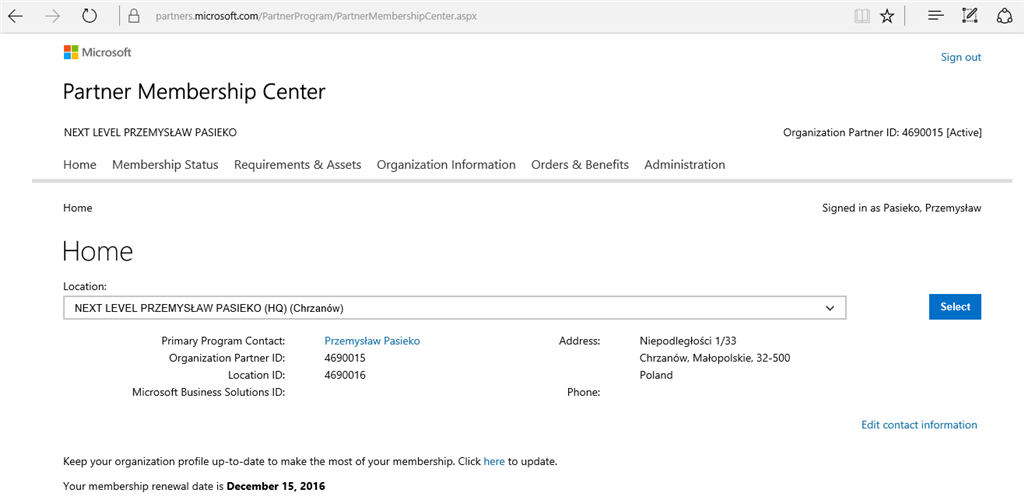Click the renewal date December 15, 2016
This screenshot has height=496, width=1024.
276,486
